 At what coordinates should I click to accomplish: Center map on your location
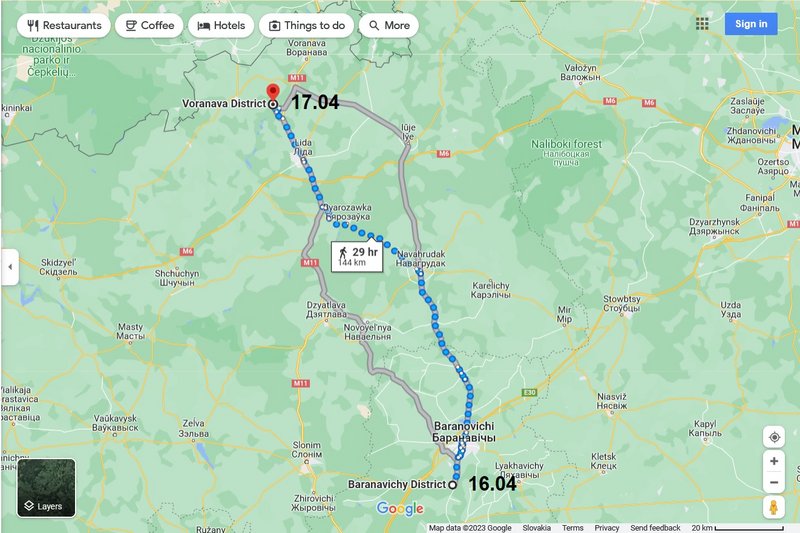click(x=773, y=437)
